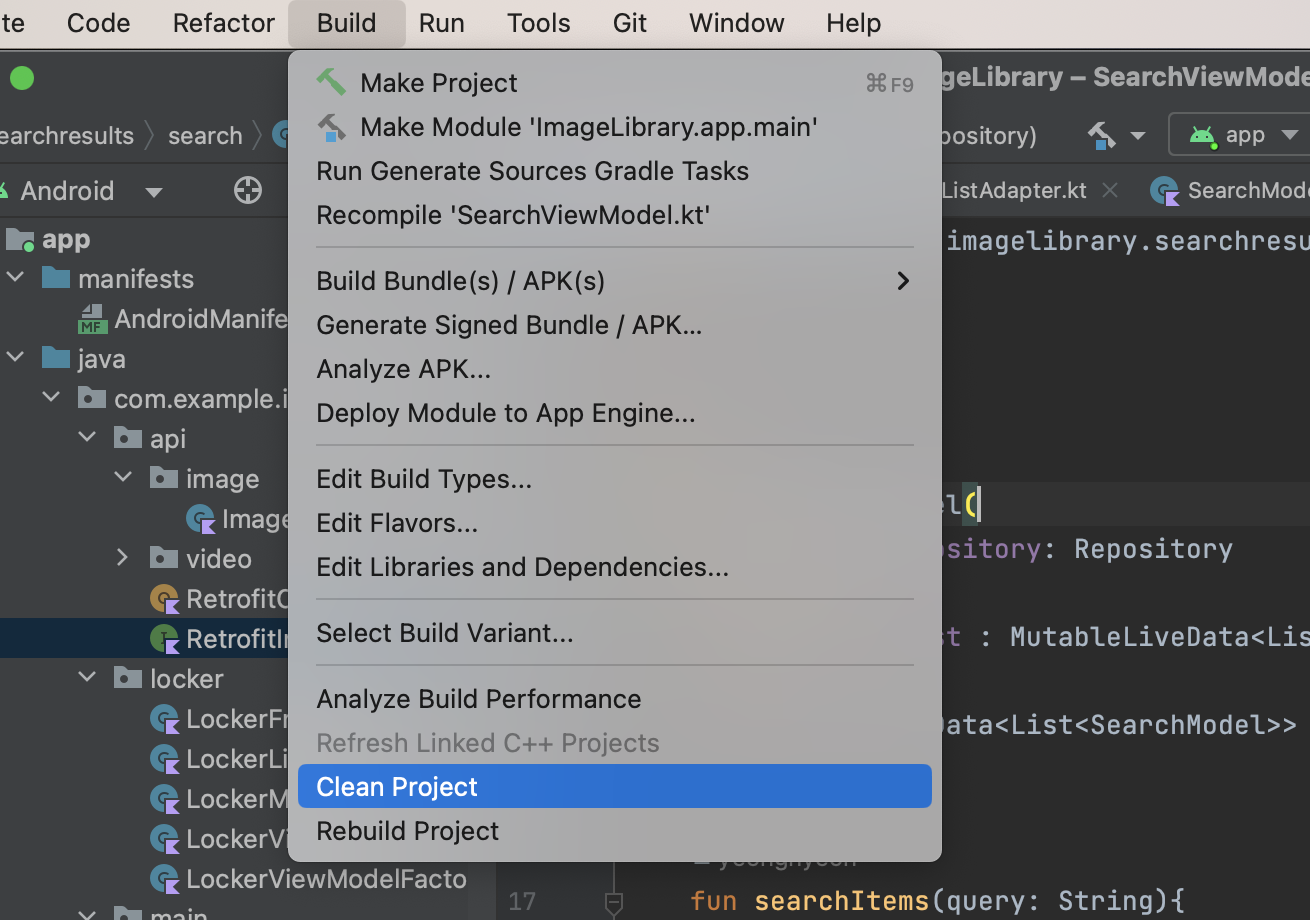This screenshot has width=1310, height=920.
Task: Select the LockerLi file
Action: (x=237, y=759)
